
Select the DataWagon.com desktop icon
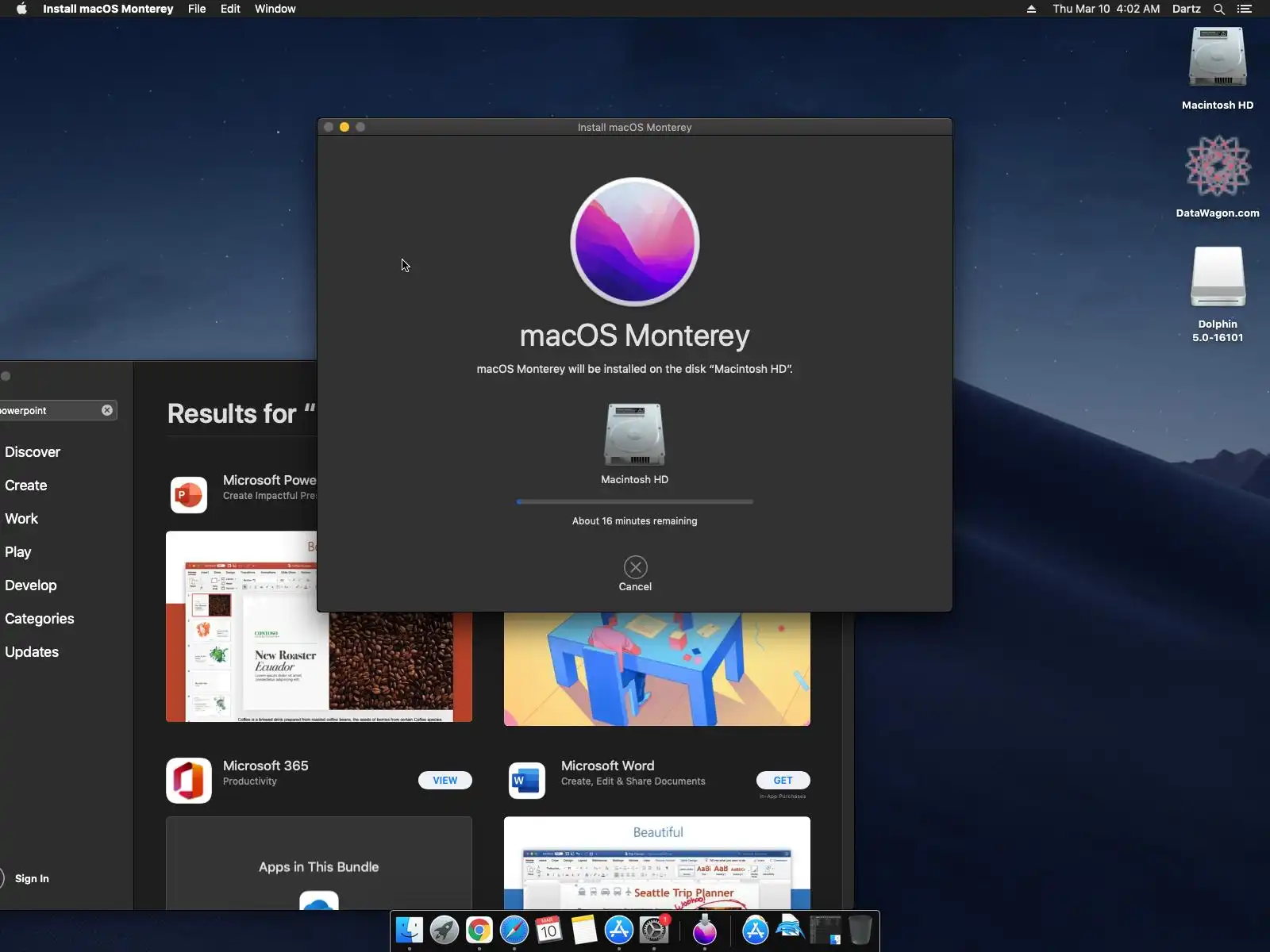tap(1218, 176)
